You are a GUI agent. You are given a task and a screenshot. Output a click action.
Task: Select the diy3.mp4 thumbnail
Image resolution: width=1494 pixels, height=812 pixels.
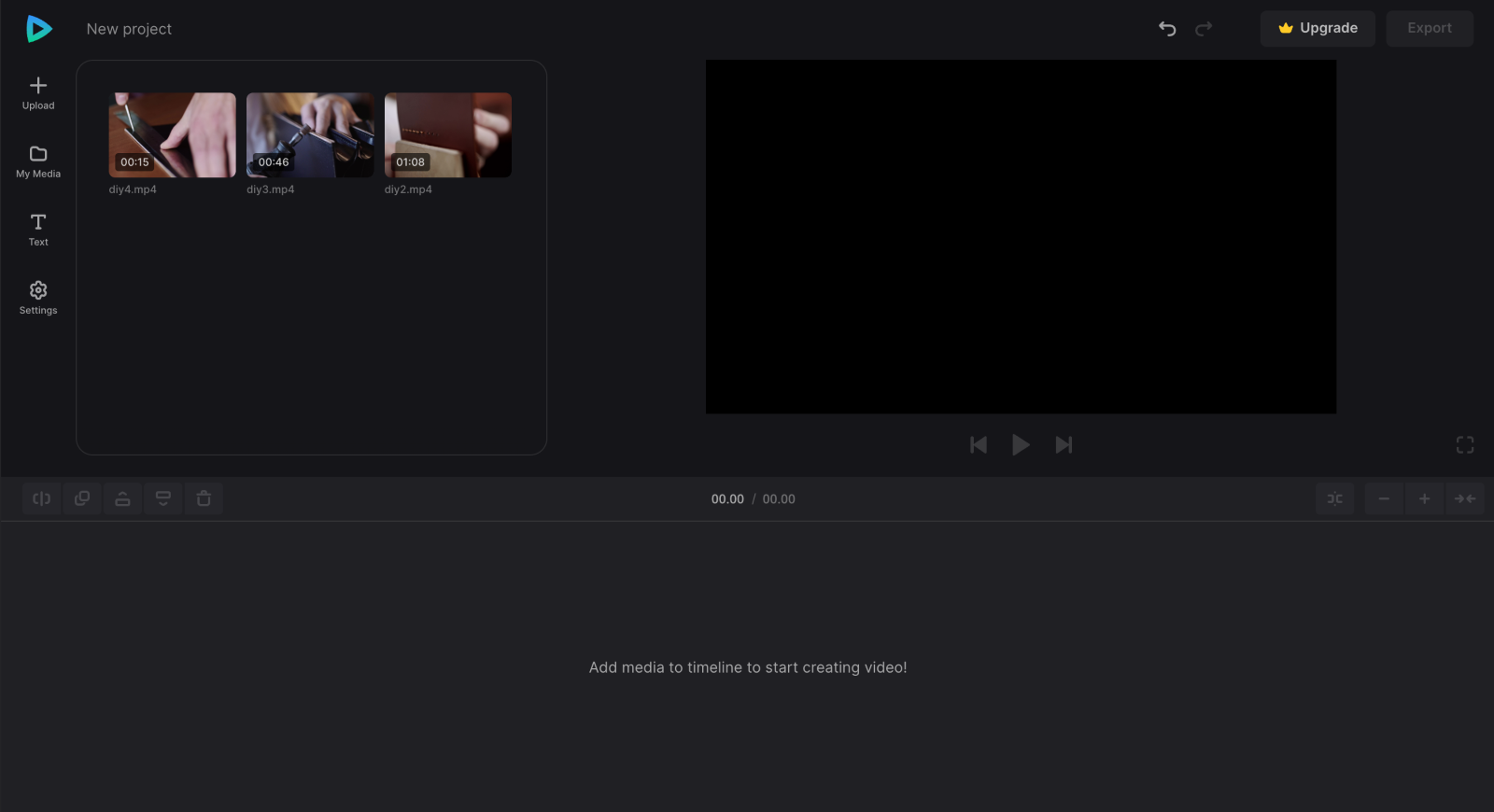(310, 134)
